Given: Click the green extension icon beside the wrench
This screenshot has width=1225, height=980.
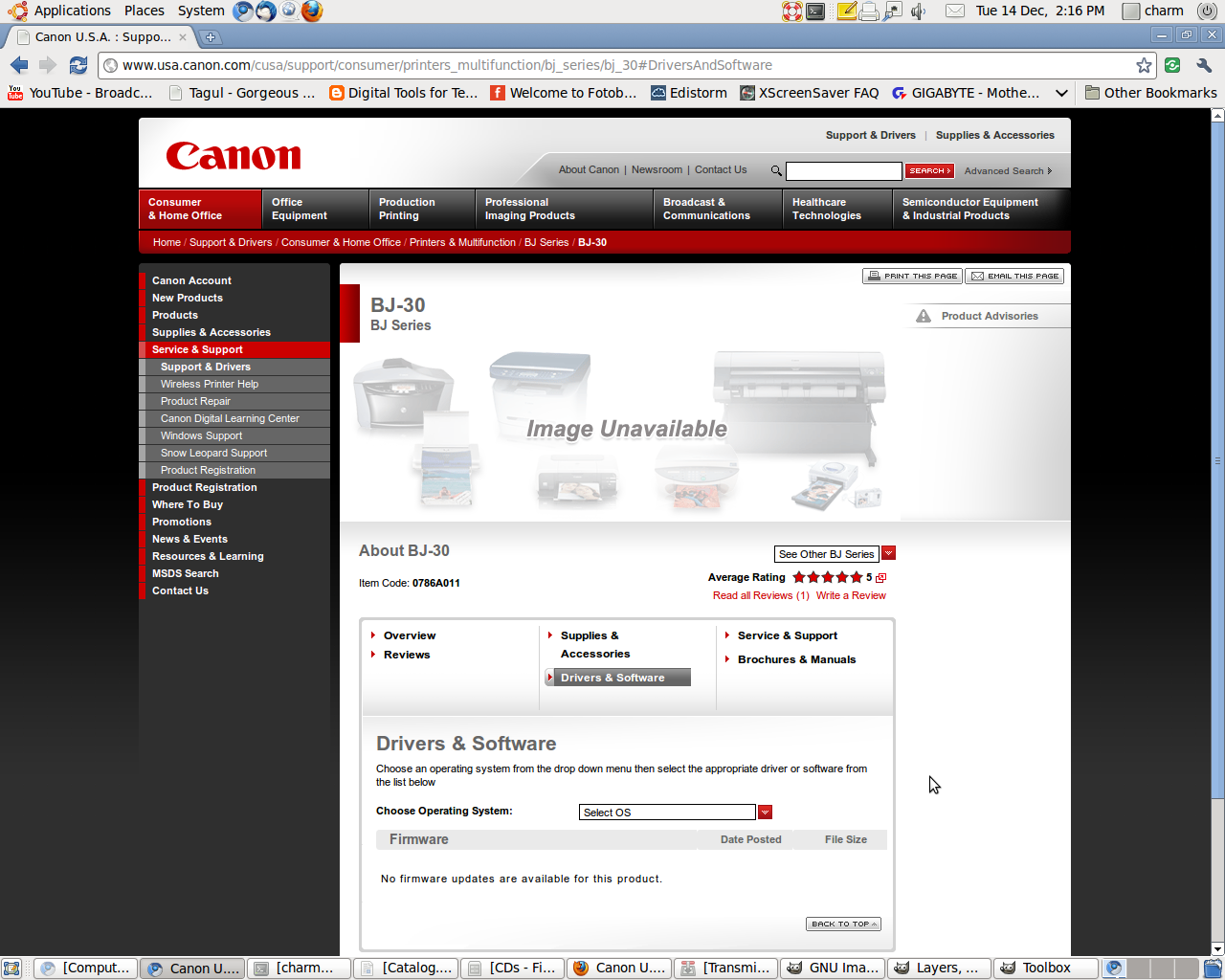Looking at the screenshot, I should tap(1172, 65).
